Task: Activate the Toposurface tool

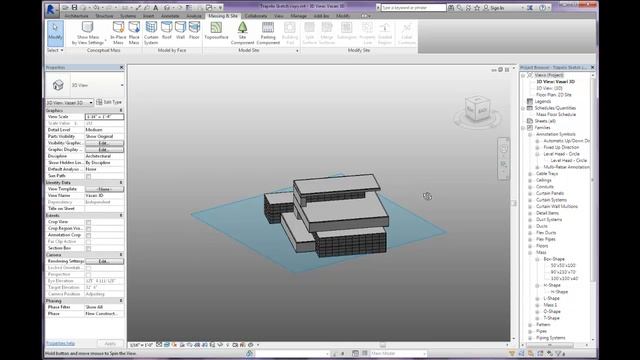Action: pos(216,31)
